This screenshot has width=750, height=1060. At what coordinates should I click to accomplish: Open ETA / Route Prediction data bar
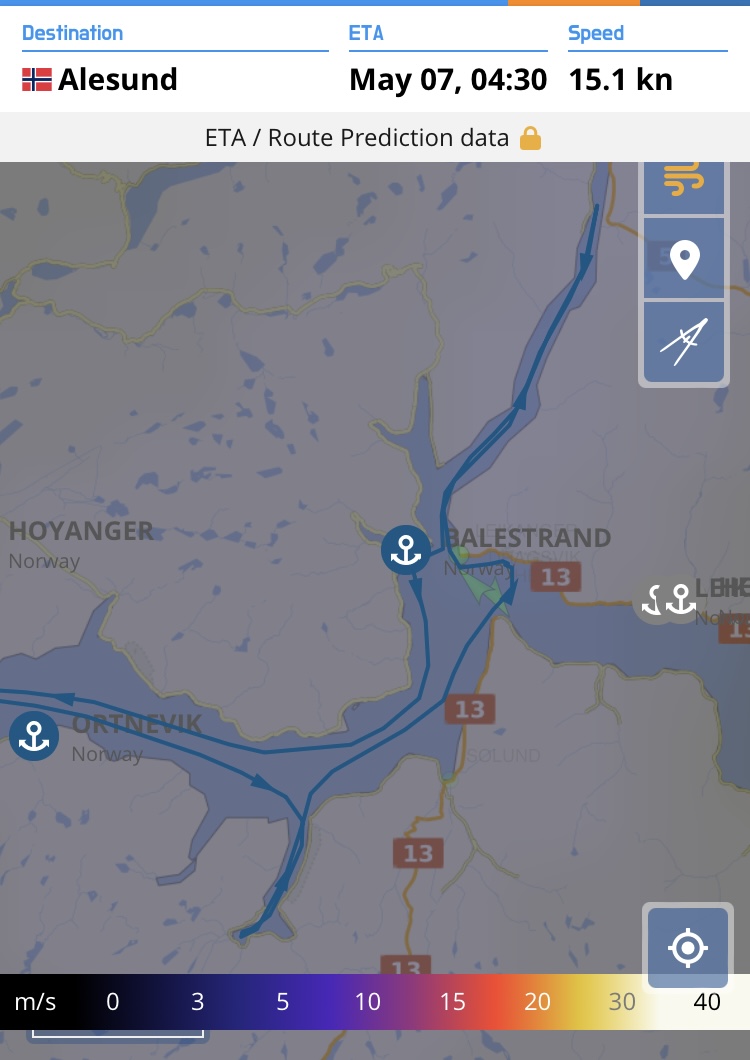click(375, 137)
